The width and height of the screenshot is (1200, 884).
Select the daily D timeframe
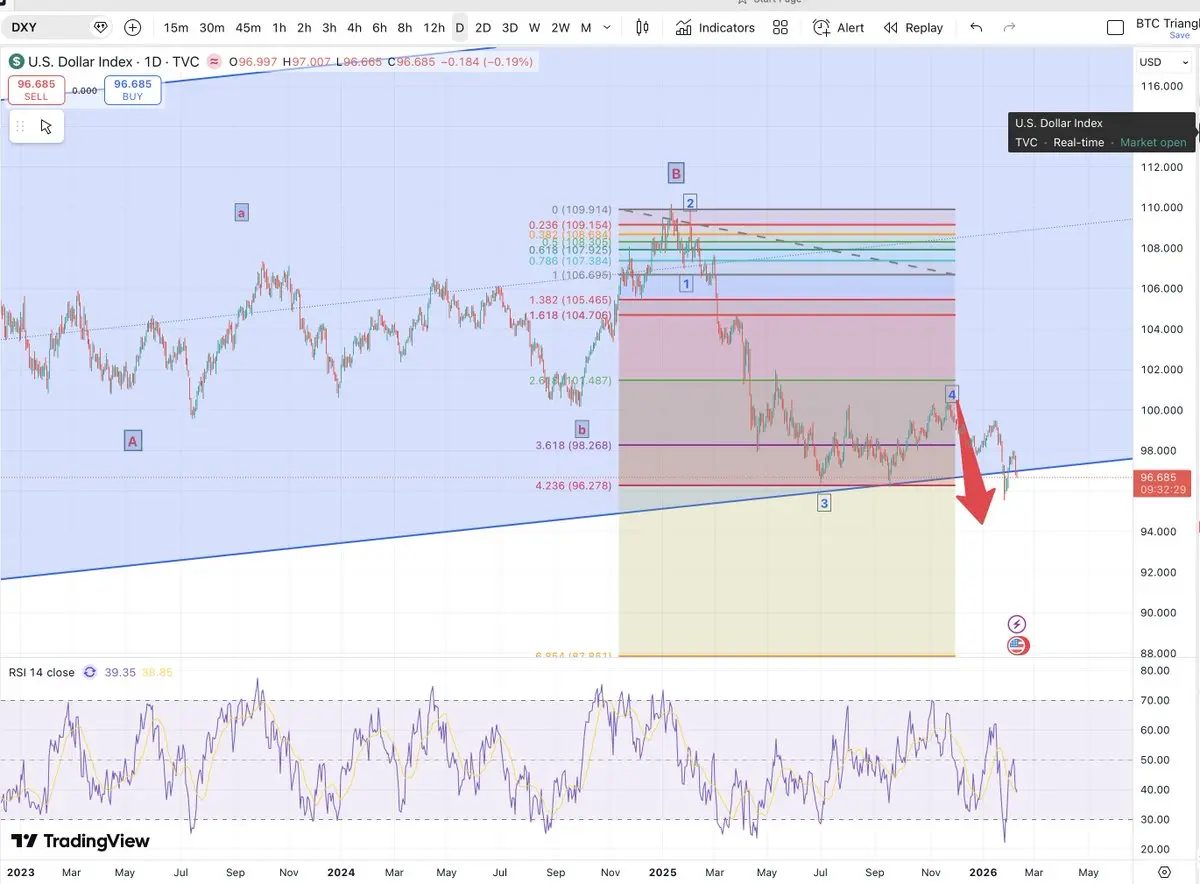460,27
